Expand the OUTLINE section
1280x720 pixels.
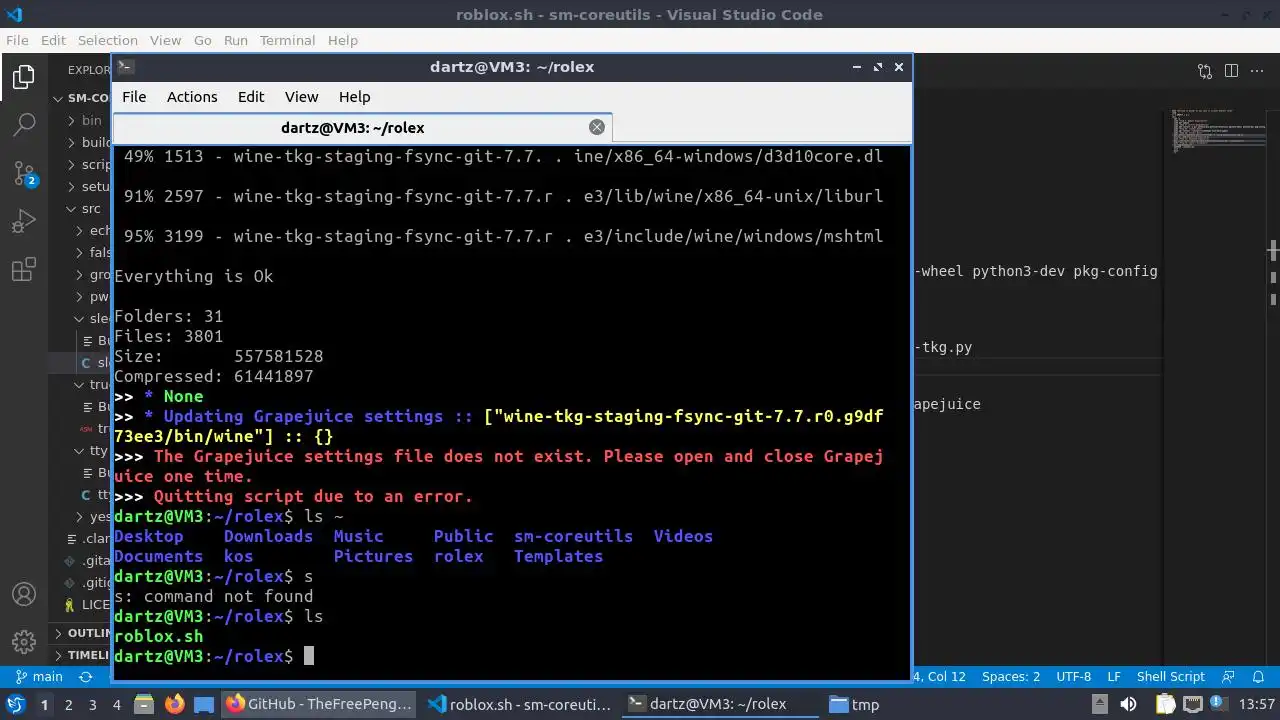(x=80, y=633)
